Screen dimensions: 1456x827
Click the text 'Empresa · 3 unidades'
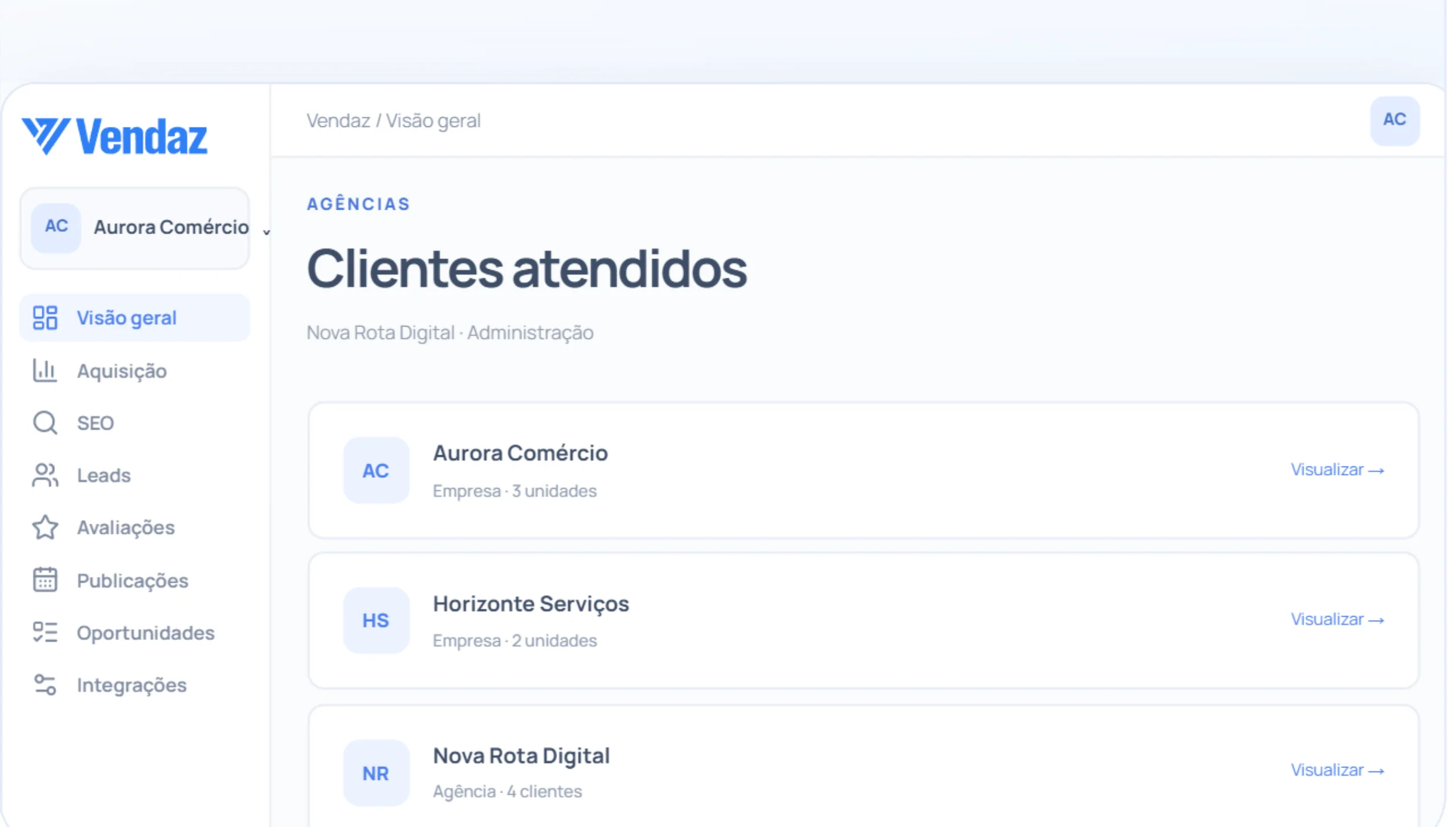[515, 491]
